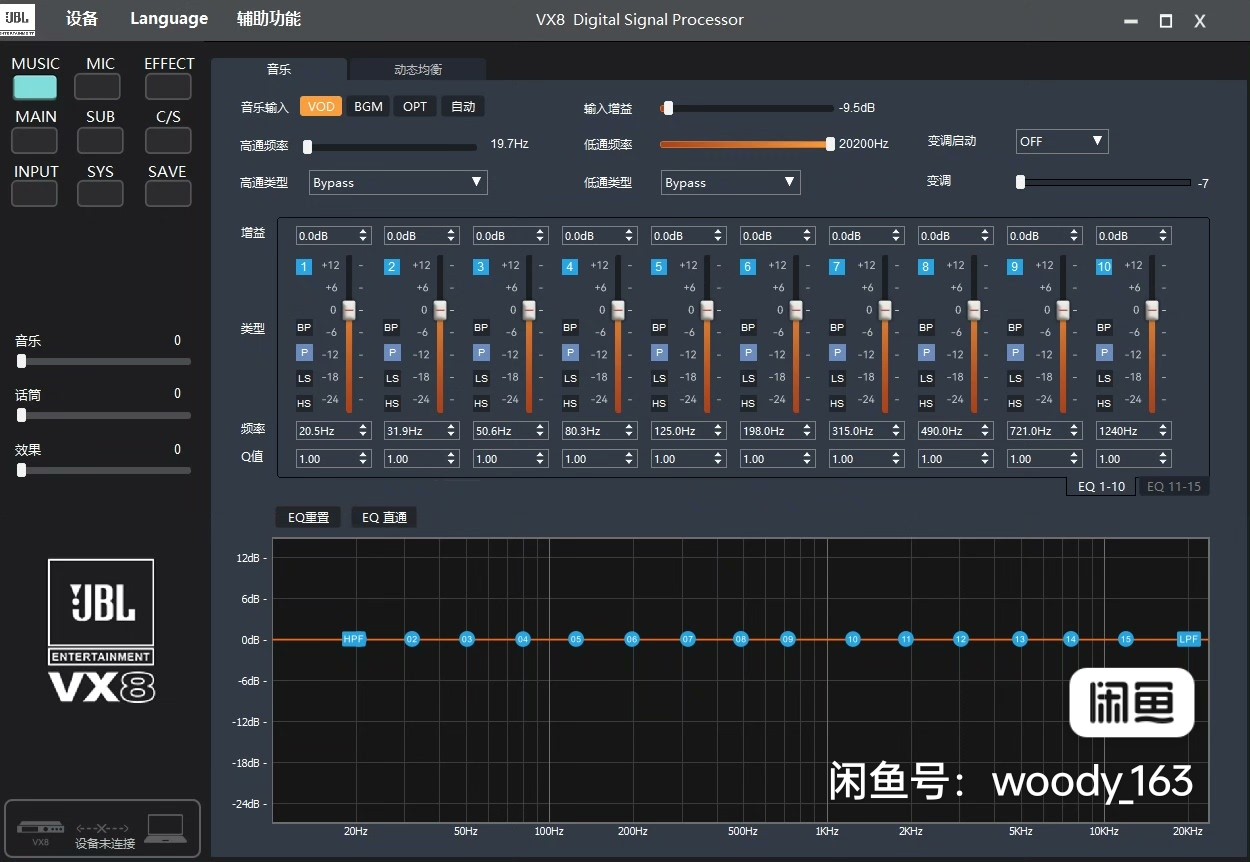Open the EFFECT section button
This screenshot has height=862, width=1250.
pos(168,87)
